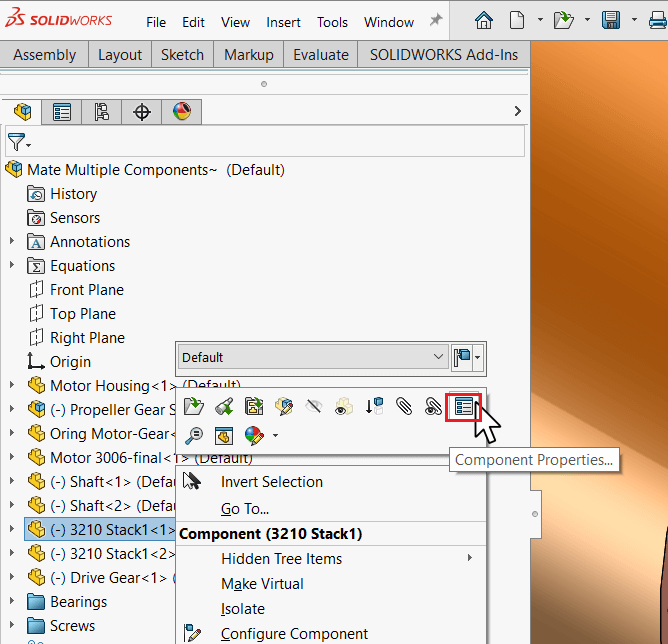Image resolution: width=668 pixels, height=644 pixels.
Task: Expand the Open file dropdown arrow
Action: [587, 20]
